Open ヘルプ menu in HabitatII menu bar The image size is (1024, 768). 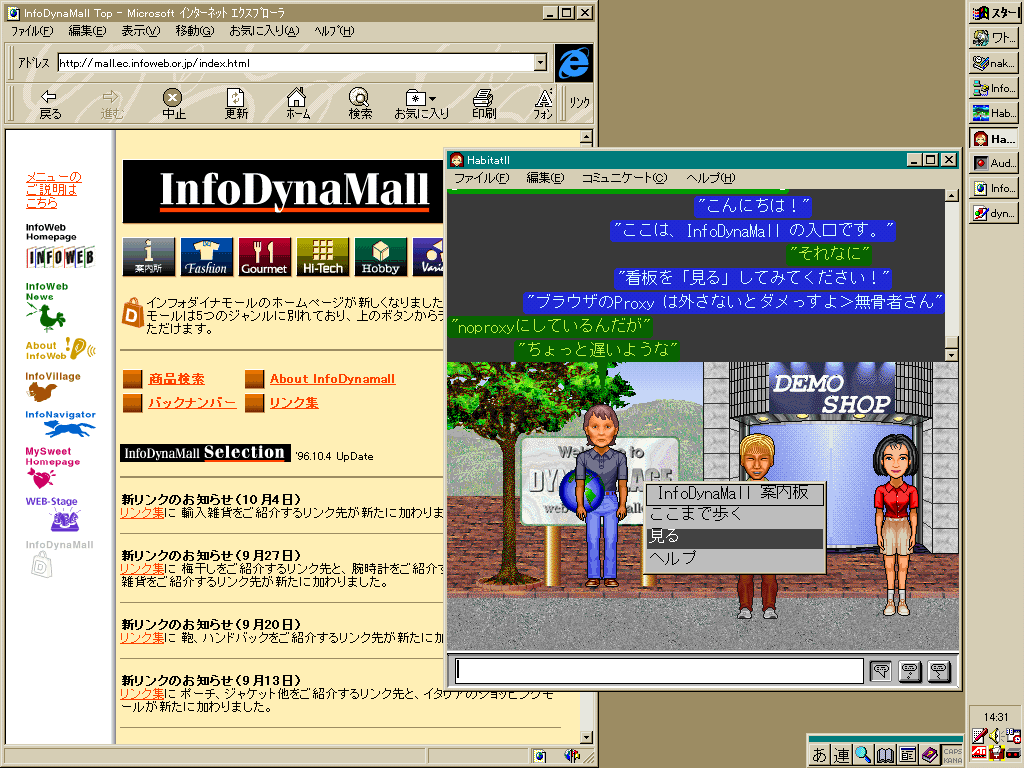711,178
